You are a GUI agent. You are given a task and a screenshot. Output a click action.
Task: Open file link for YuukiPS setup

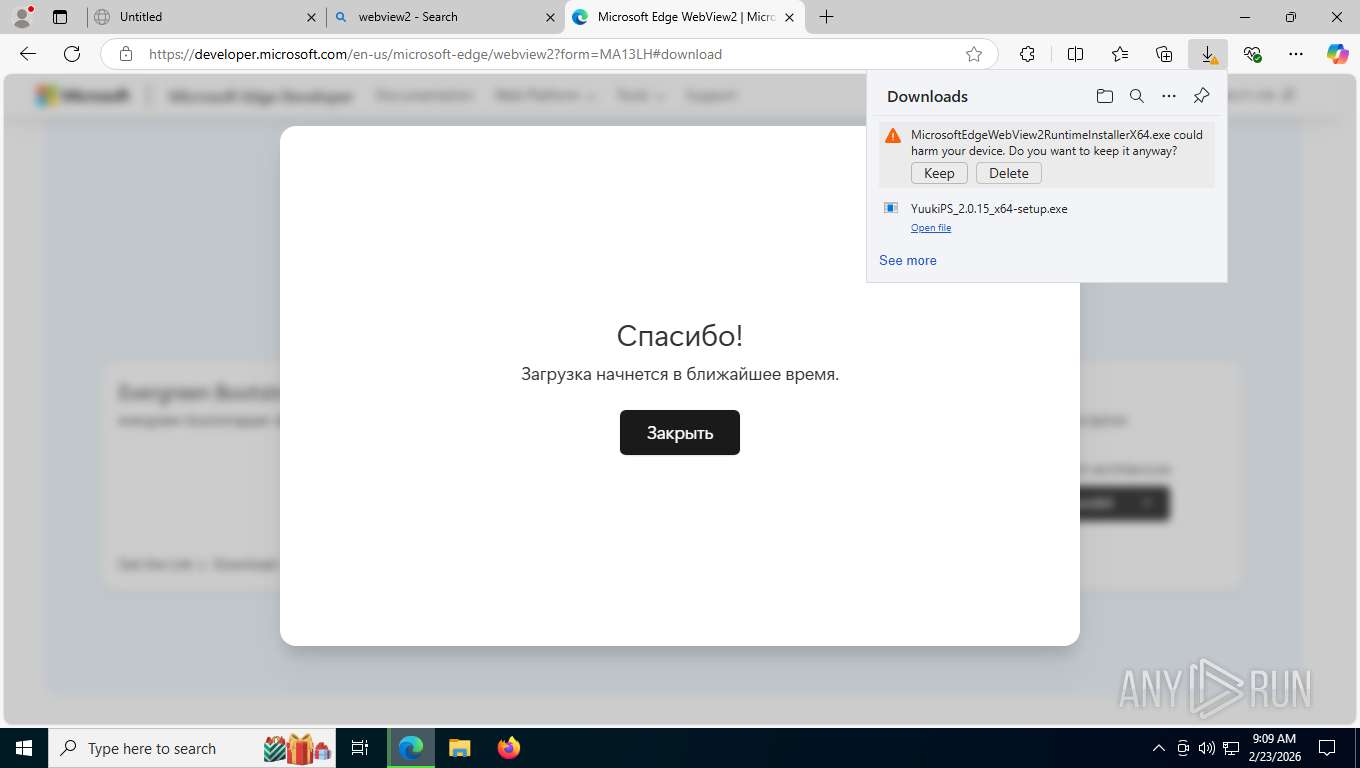931,228
